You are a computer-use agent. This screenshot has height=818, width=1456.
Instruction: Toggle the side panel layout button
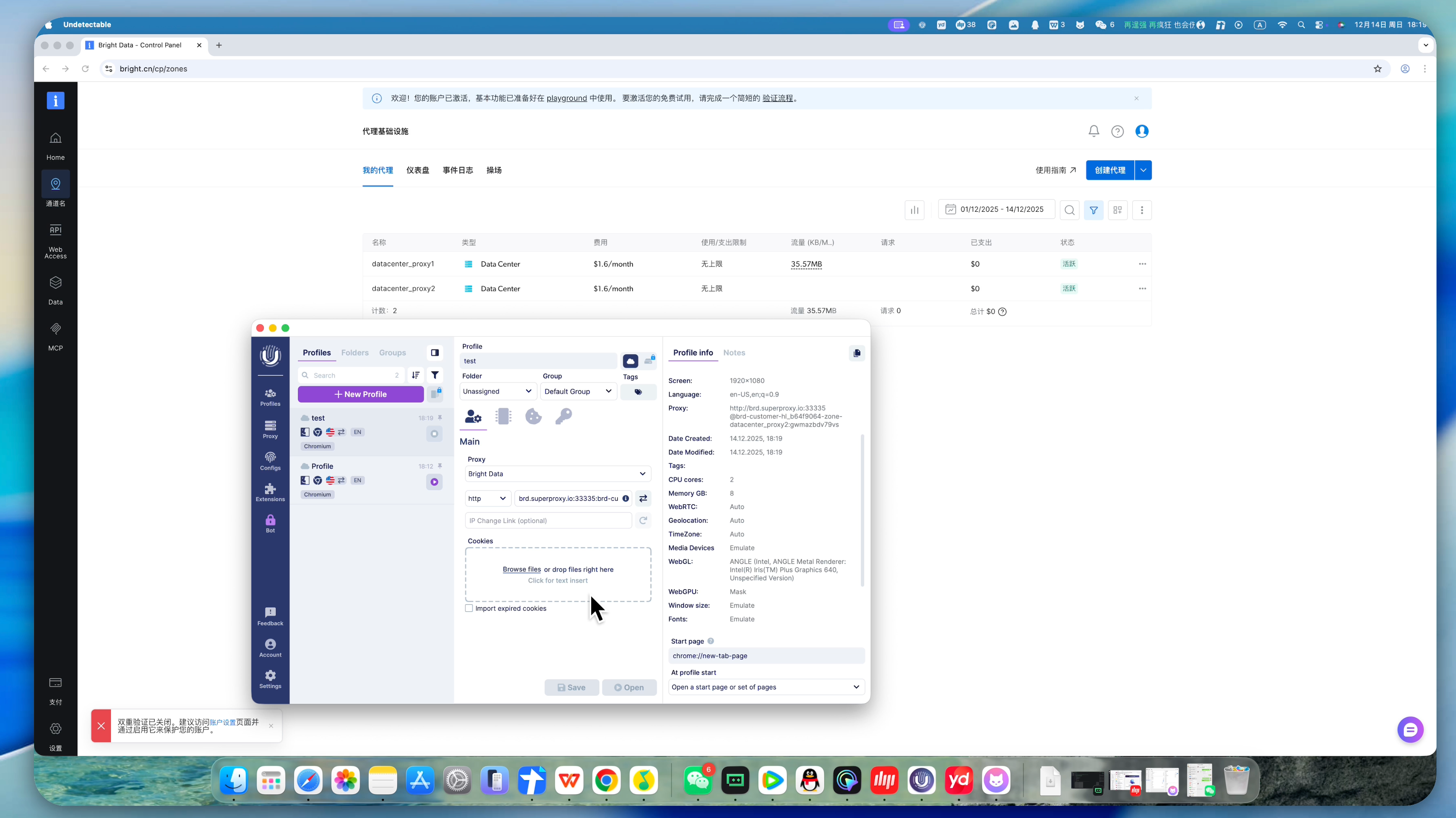(435, 352)
